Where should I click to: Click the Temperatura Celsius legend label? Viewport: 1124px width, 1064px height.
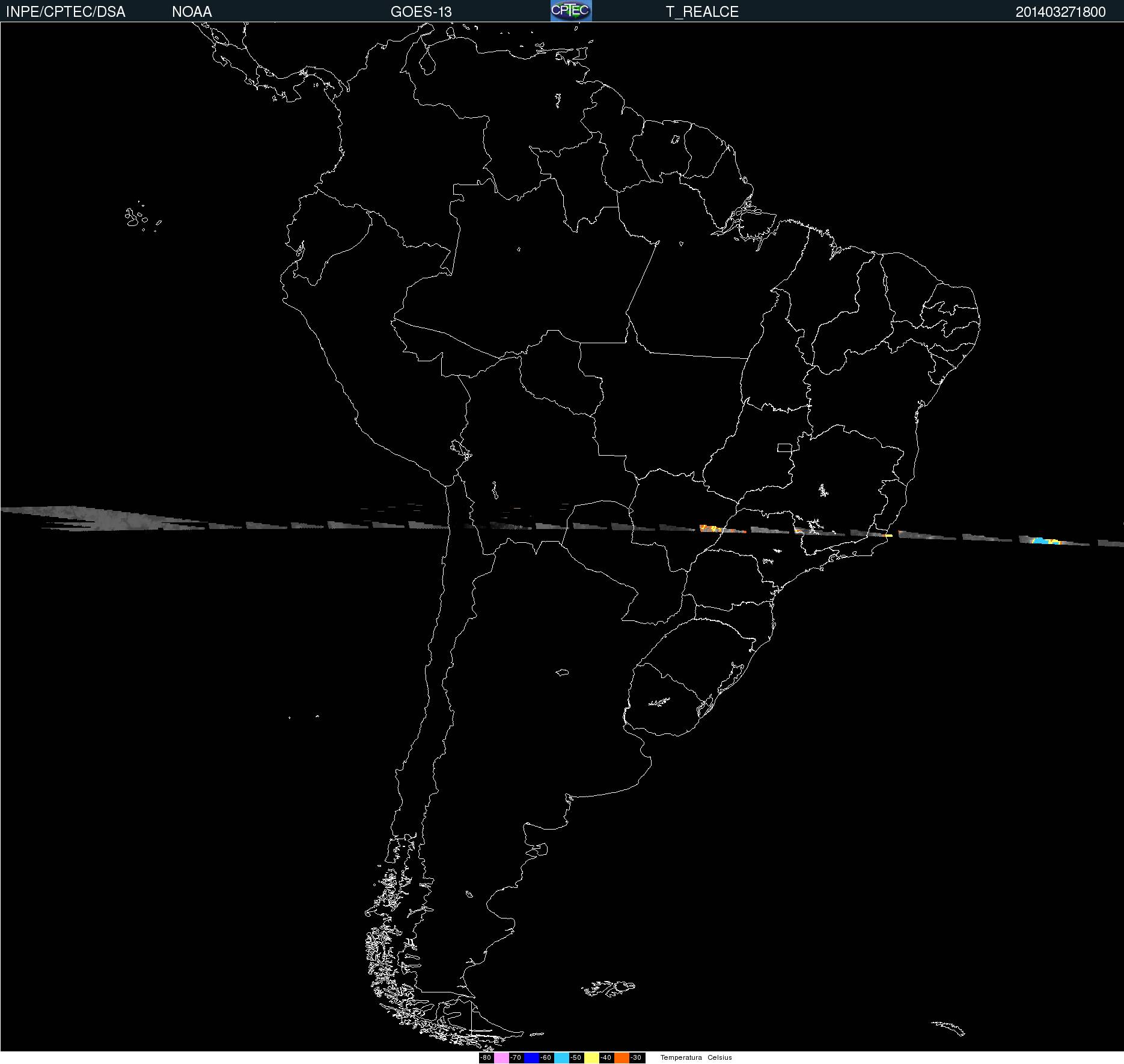(x=696, y=1058)
